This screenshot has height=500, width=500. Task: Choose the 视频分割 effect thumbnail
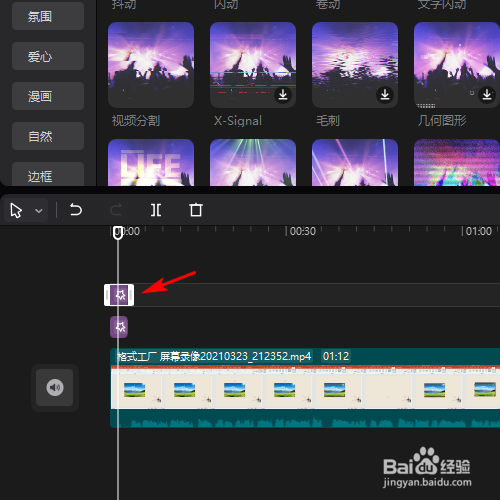[151, 65]
